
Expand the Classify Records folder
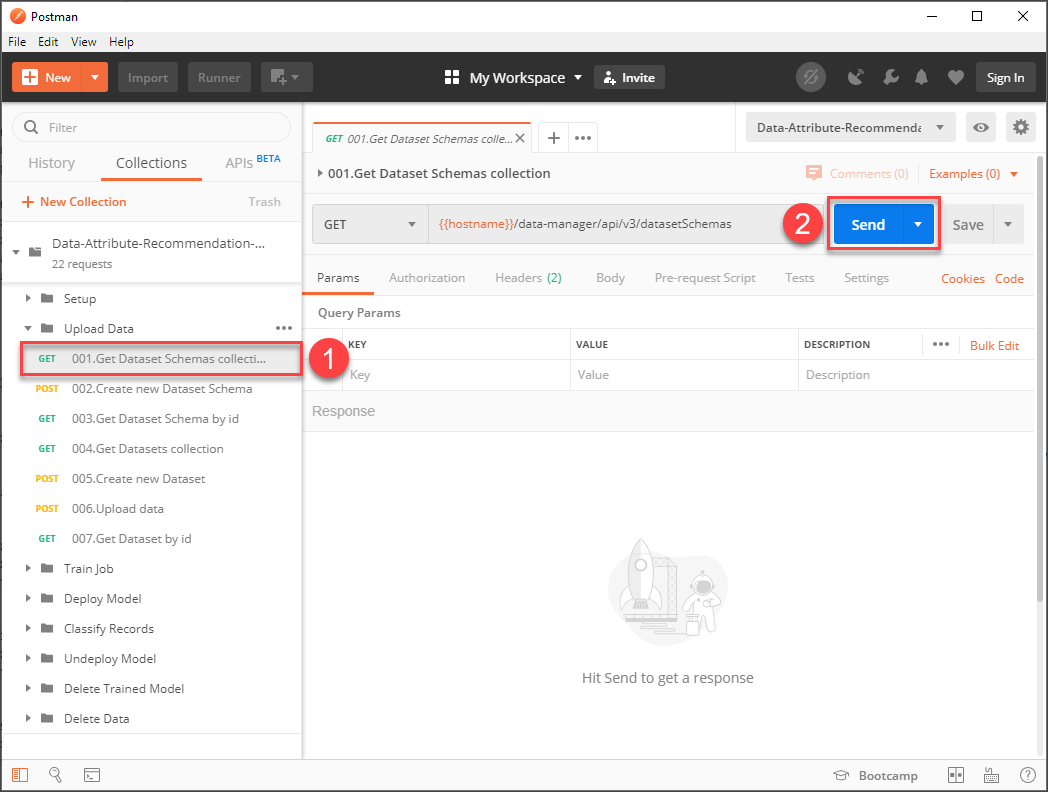click(28, 628)
